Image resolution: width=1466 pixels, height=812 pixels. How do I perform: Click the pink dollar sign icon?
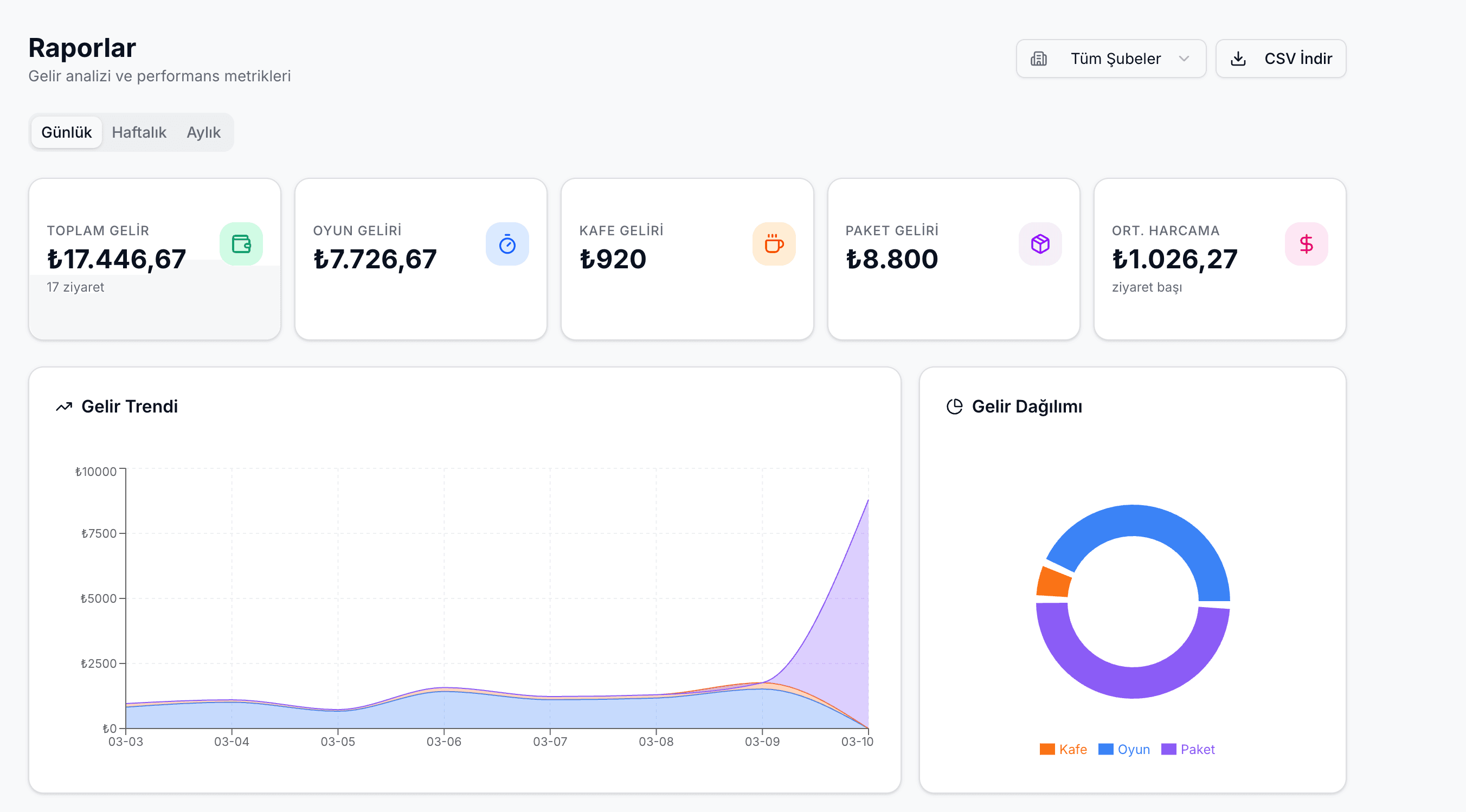[x=1306, y=244]
